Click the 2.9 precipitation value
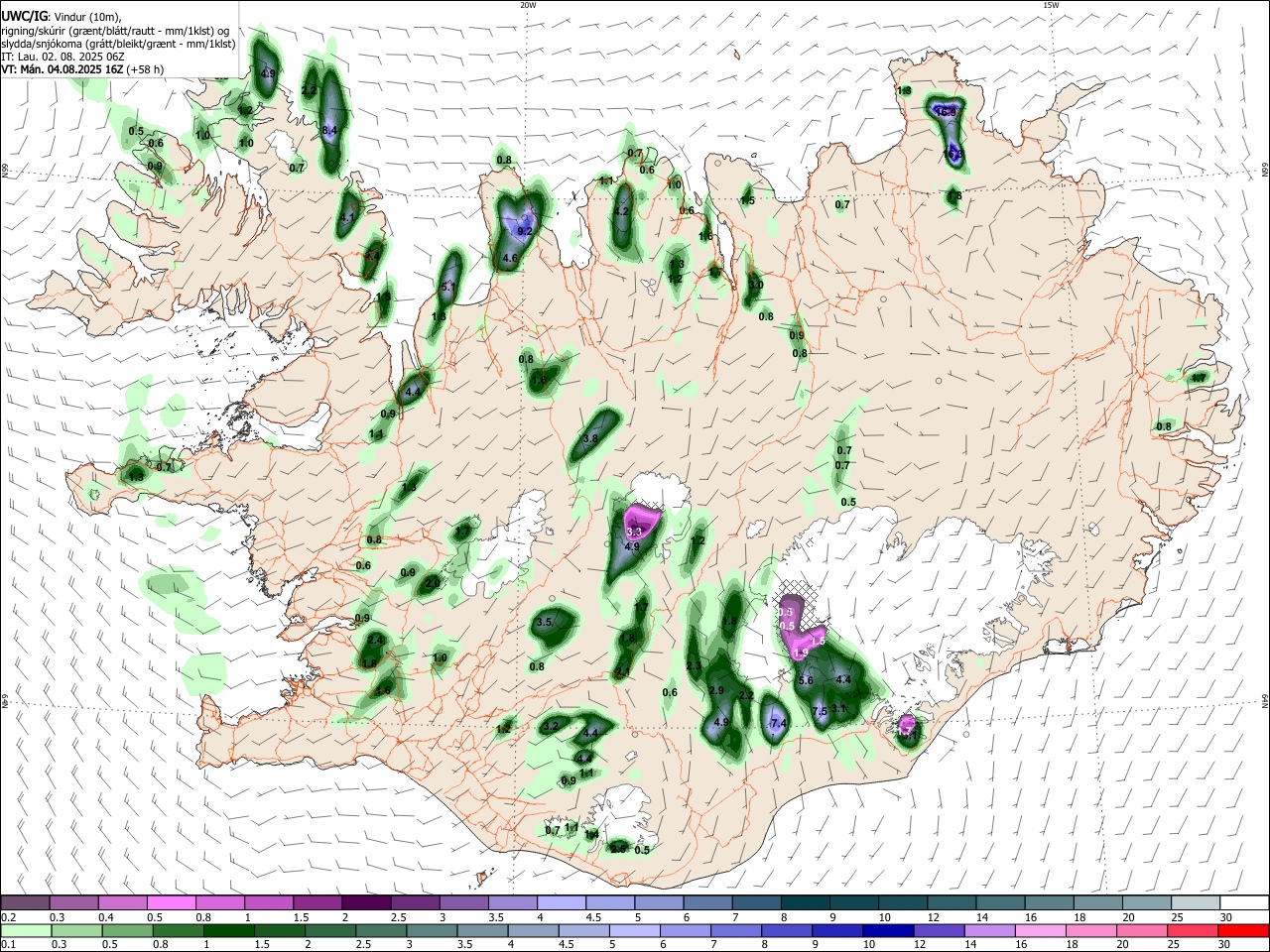Screen dimensions: 1270x952 [717, 690]
